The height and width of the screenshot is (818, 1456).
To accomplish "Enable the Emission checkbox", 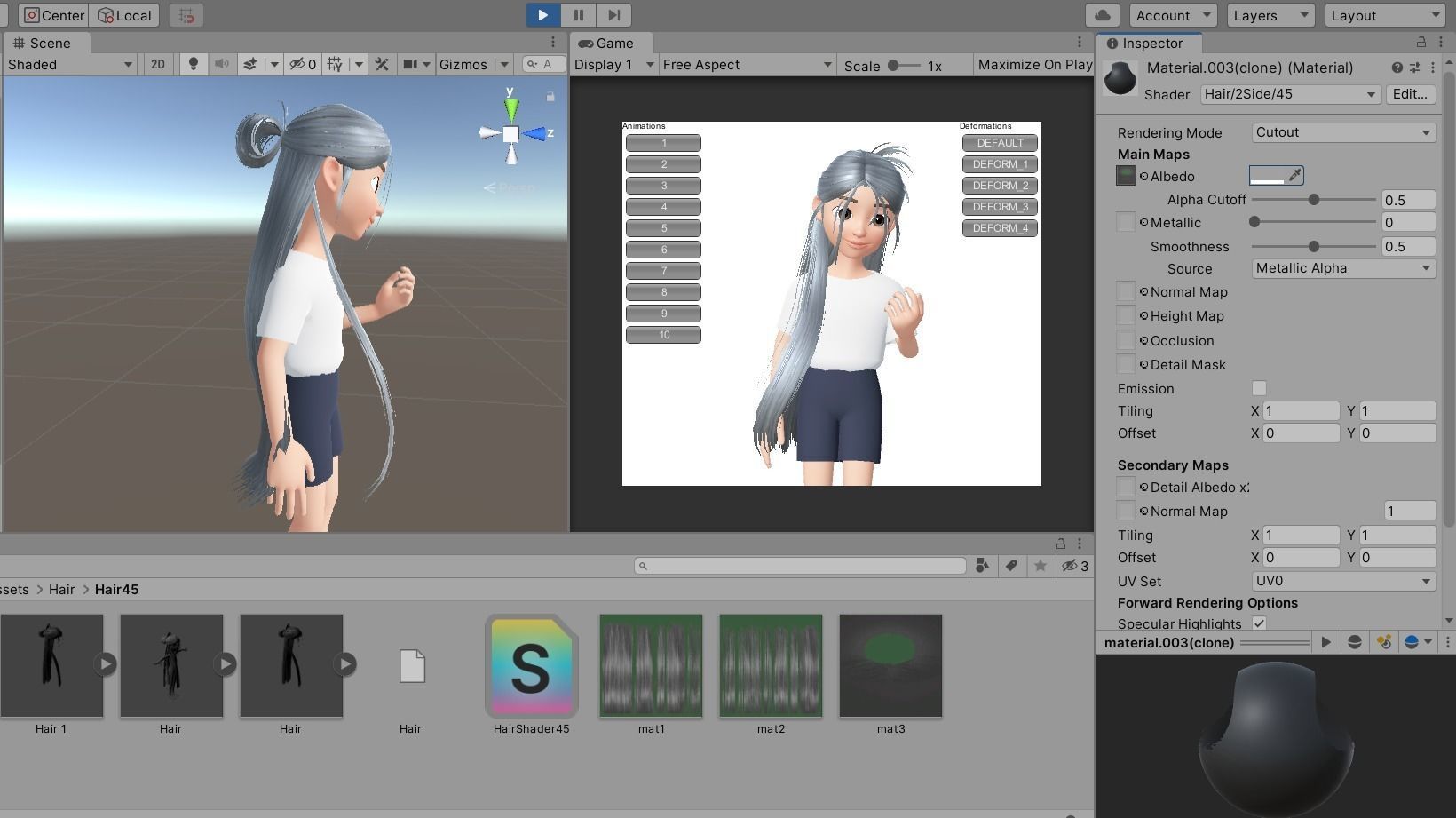I will [x=1258, y=388].
